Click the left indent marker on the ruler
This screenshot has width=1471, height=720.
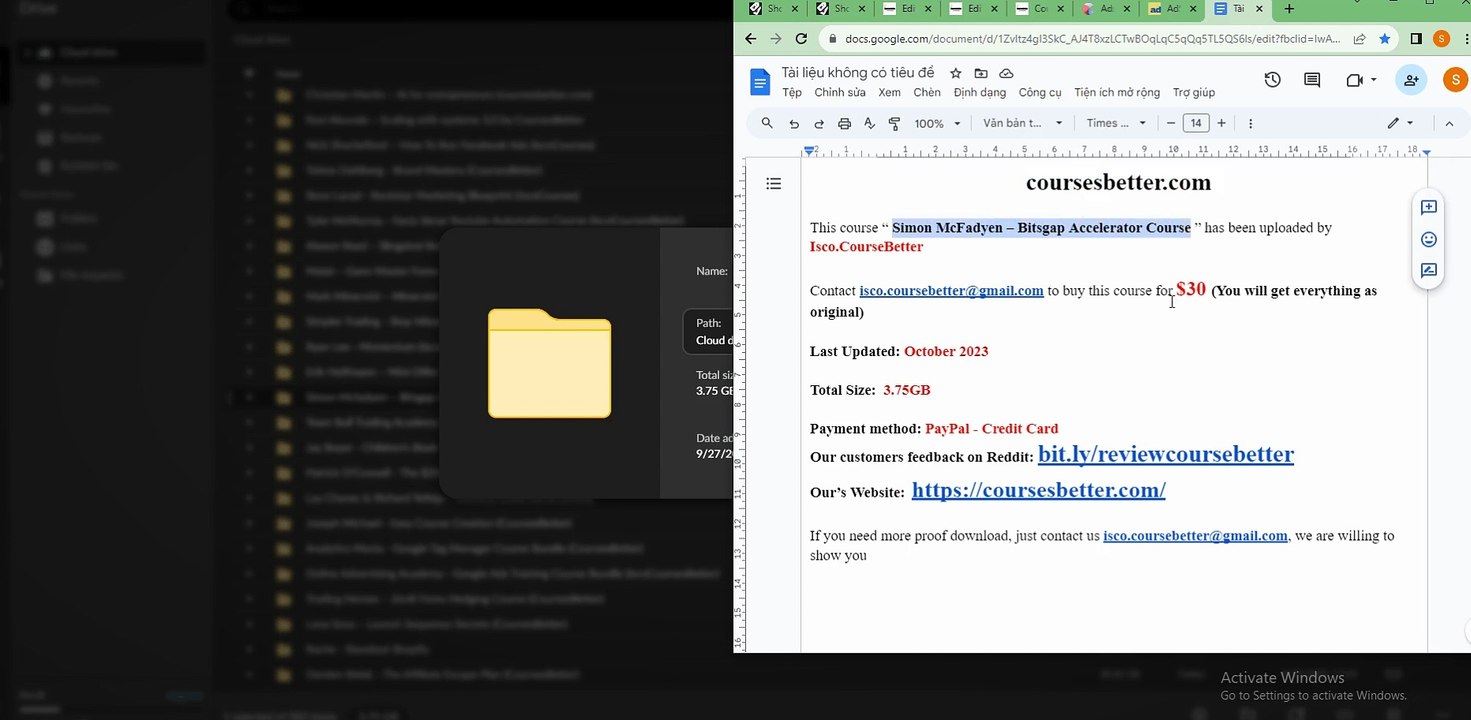[x=809, y=151]
